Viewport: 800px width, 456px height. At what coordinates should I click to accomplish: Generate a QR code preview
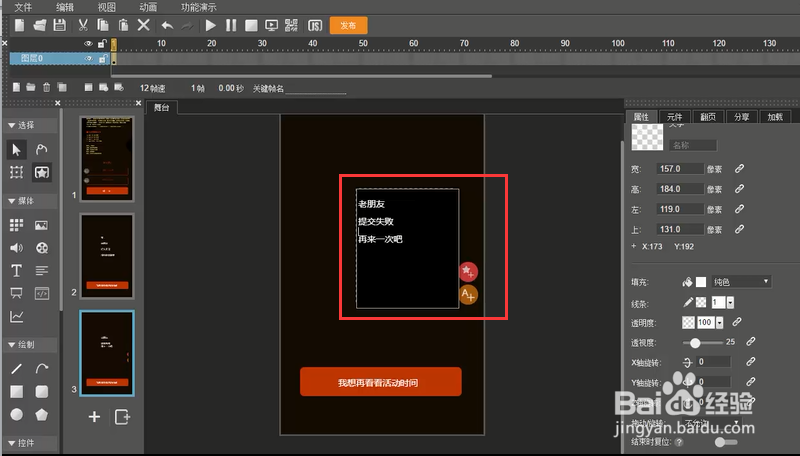pos(291,25)
